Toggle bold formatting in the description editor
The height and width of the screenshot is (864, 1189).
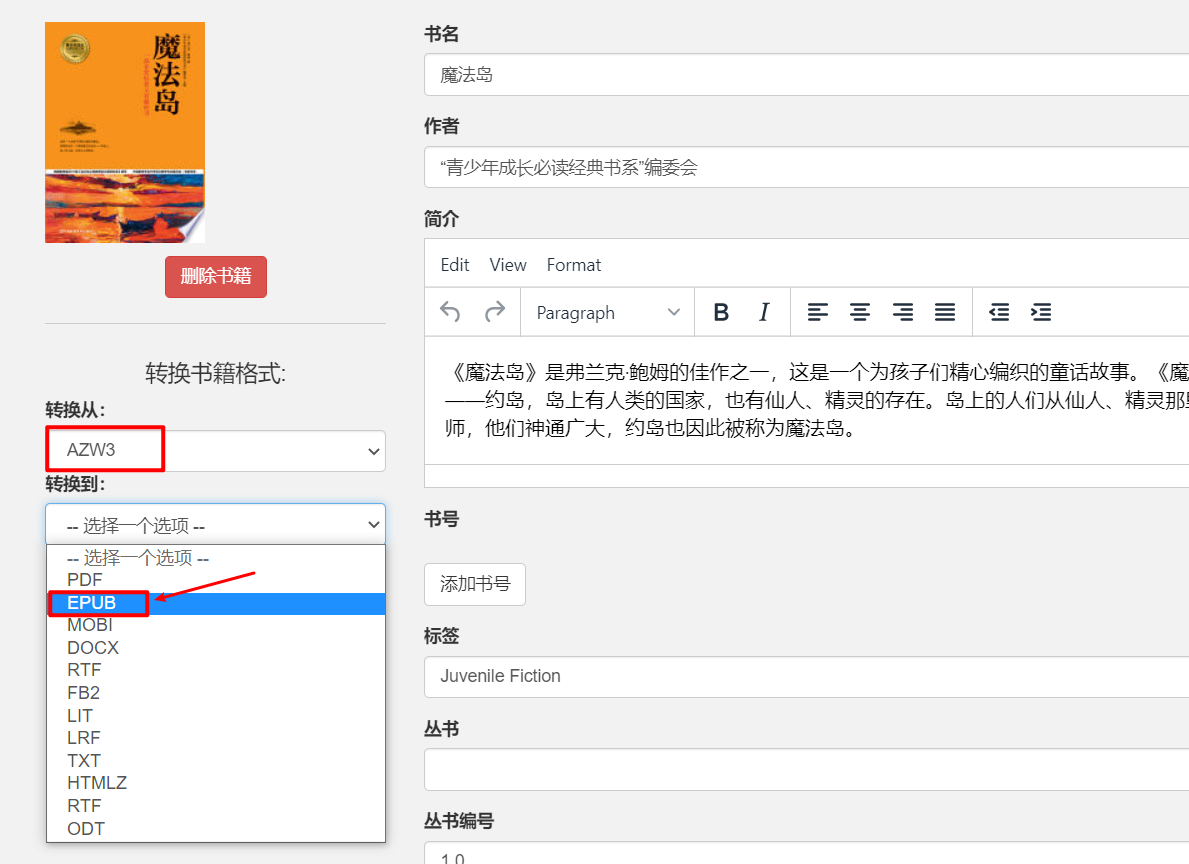(721, 312)
